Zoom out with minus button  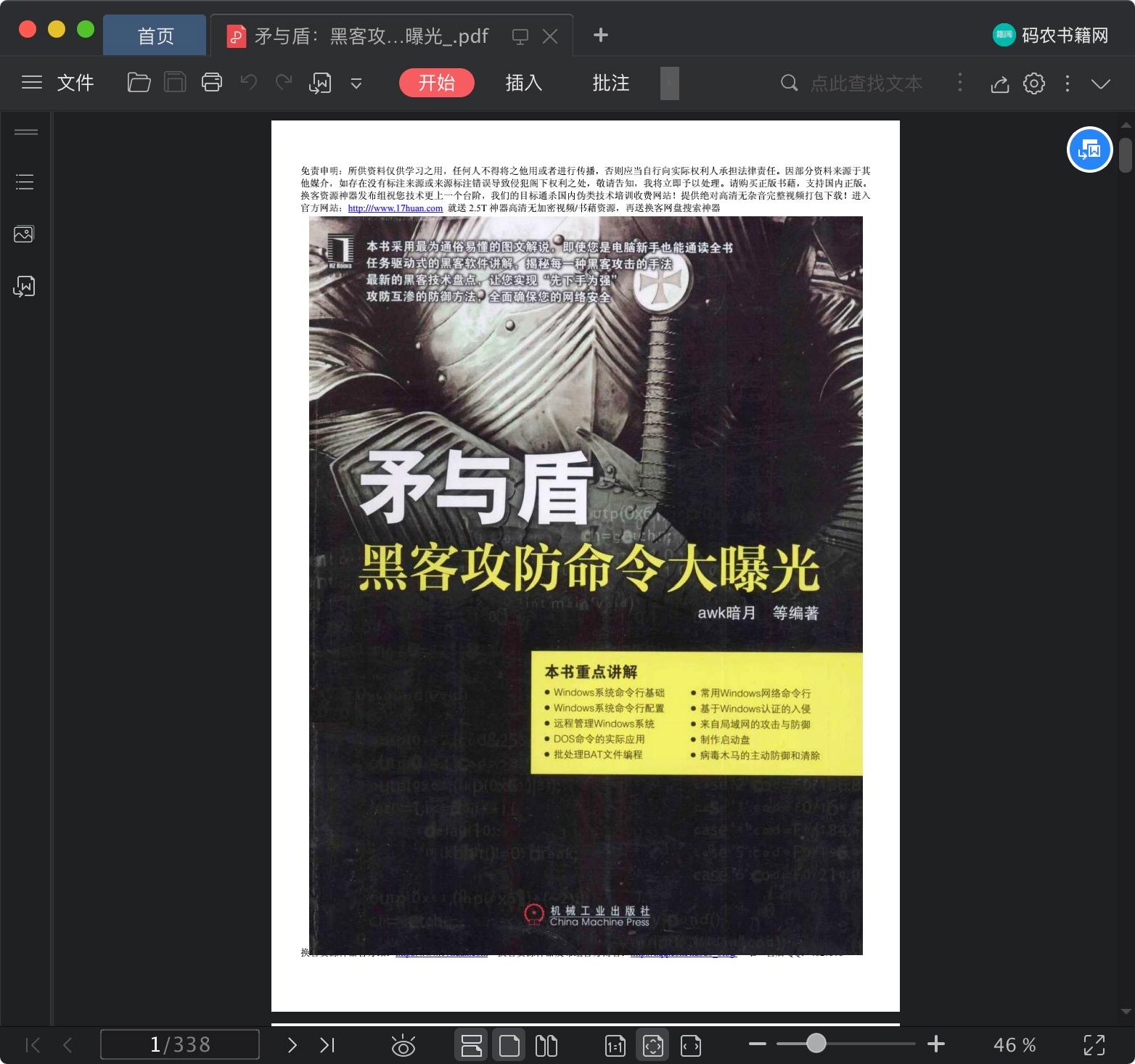click(758, 1044)
